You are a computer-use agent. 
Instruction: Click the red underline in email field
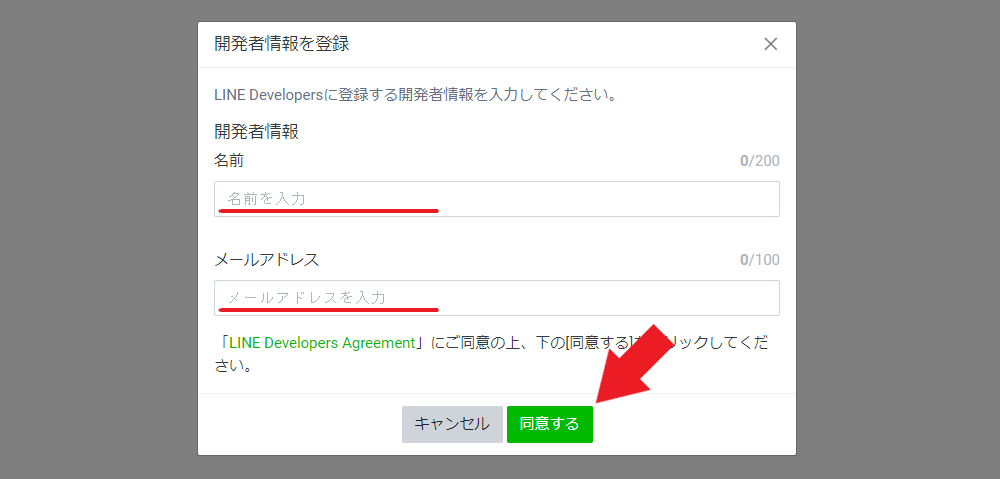(x=328, y=310)
